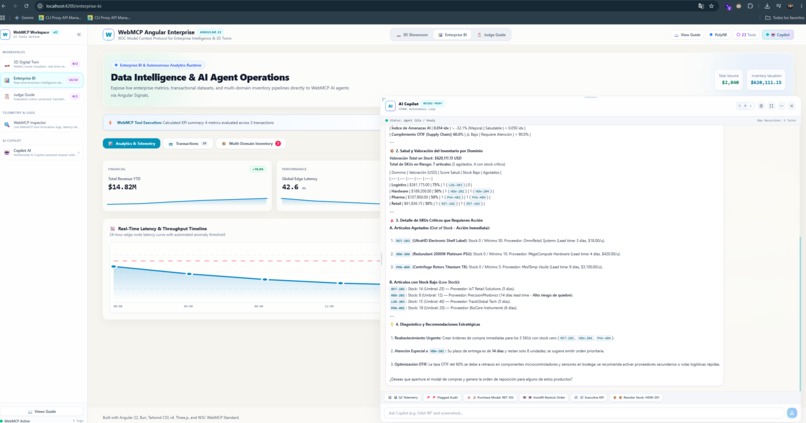This screenshot has width=806, height=423.
Task: Click the View Guide button in the header
Action: pyautogui.click(x=687, y=35)
